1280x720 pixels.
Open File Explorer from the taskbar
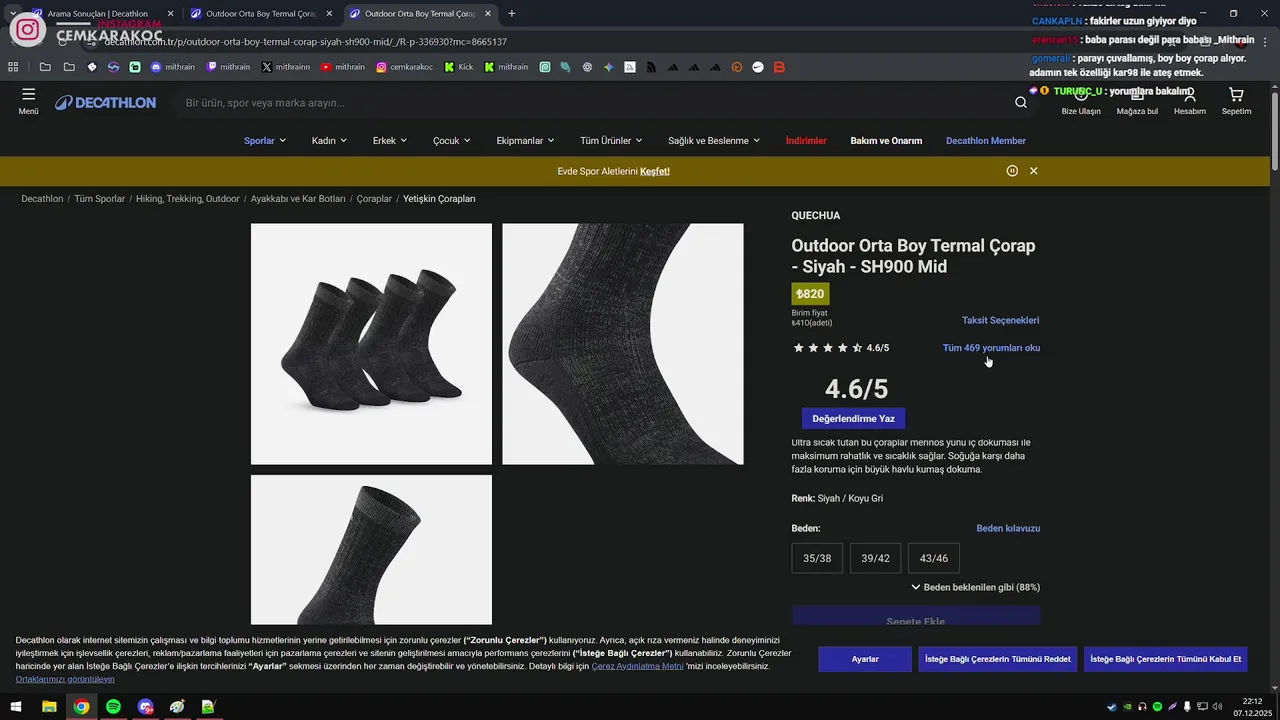tap(49, 706)
